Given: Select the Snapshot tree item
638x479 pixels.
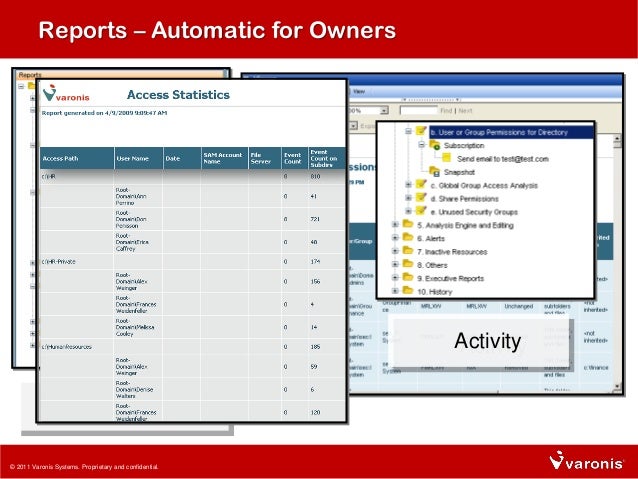Looking at the screenshot, I should click(459, 172).
